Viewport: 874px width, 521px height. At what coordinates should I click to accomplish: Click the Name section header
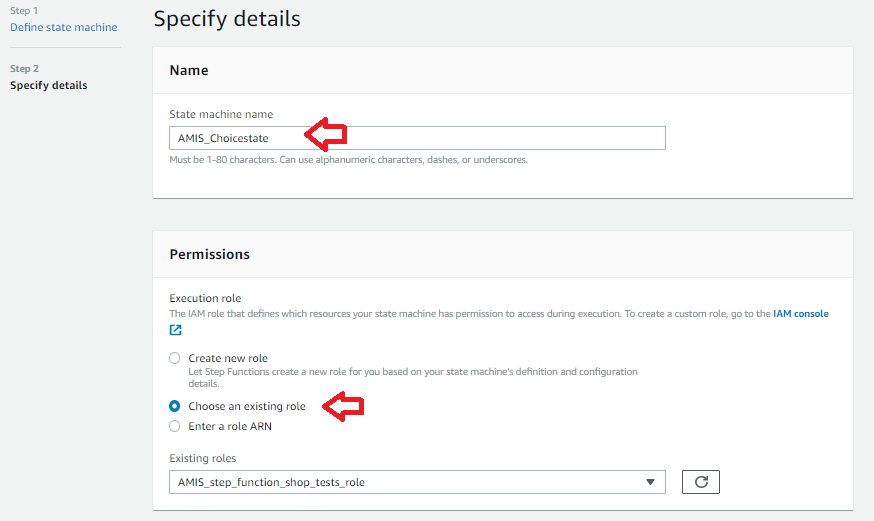click(x=189, y=70)
